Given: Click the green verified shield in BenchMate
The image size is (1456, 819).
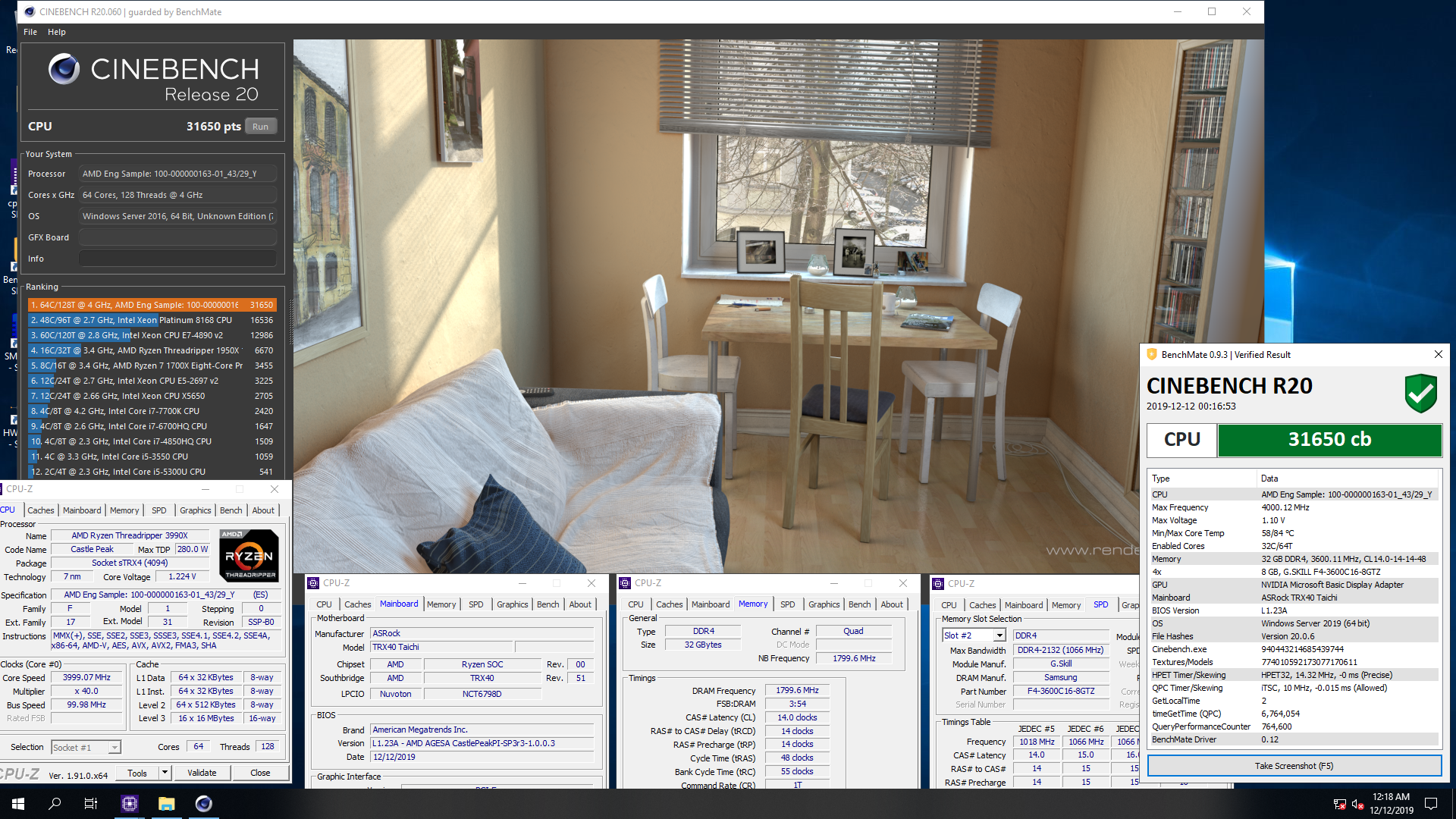Looking at the screenshot, I should (1420, 393).
